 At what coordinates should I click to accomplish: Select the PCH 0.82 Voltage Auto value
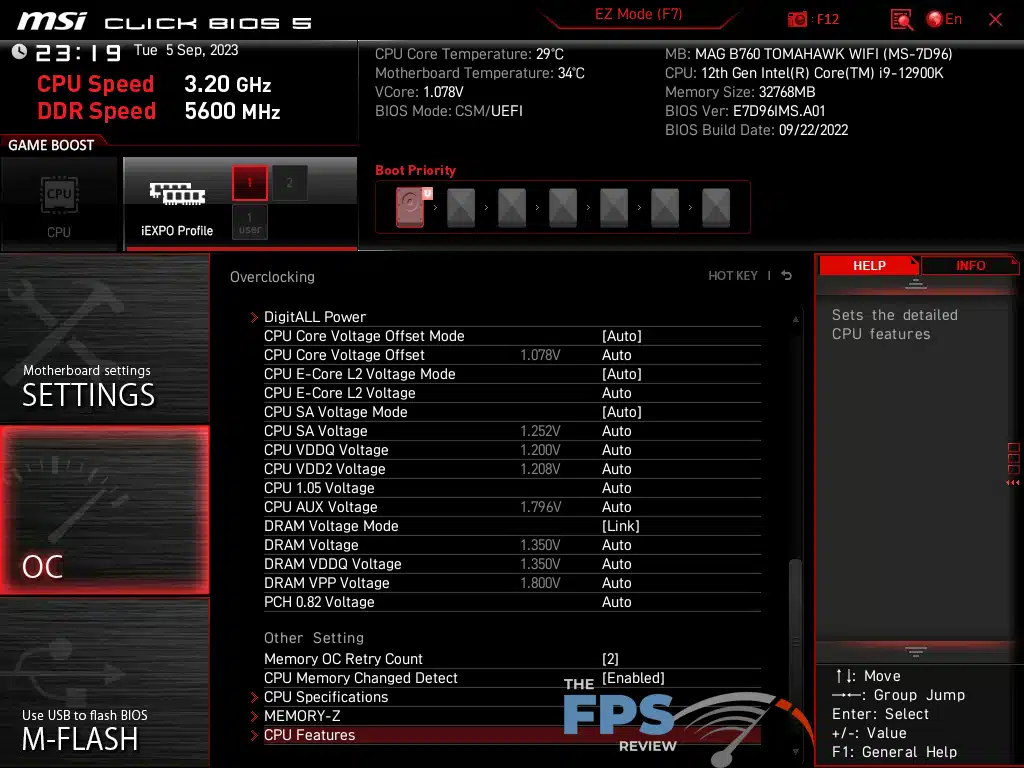(616, 601)
